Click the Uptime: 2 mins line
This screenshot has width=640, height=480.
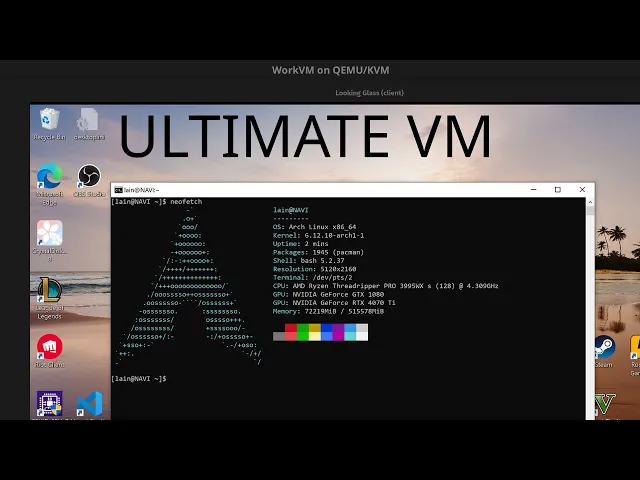[x=300, y=244]
